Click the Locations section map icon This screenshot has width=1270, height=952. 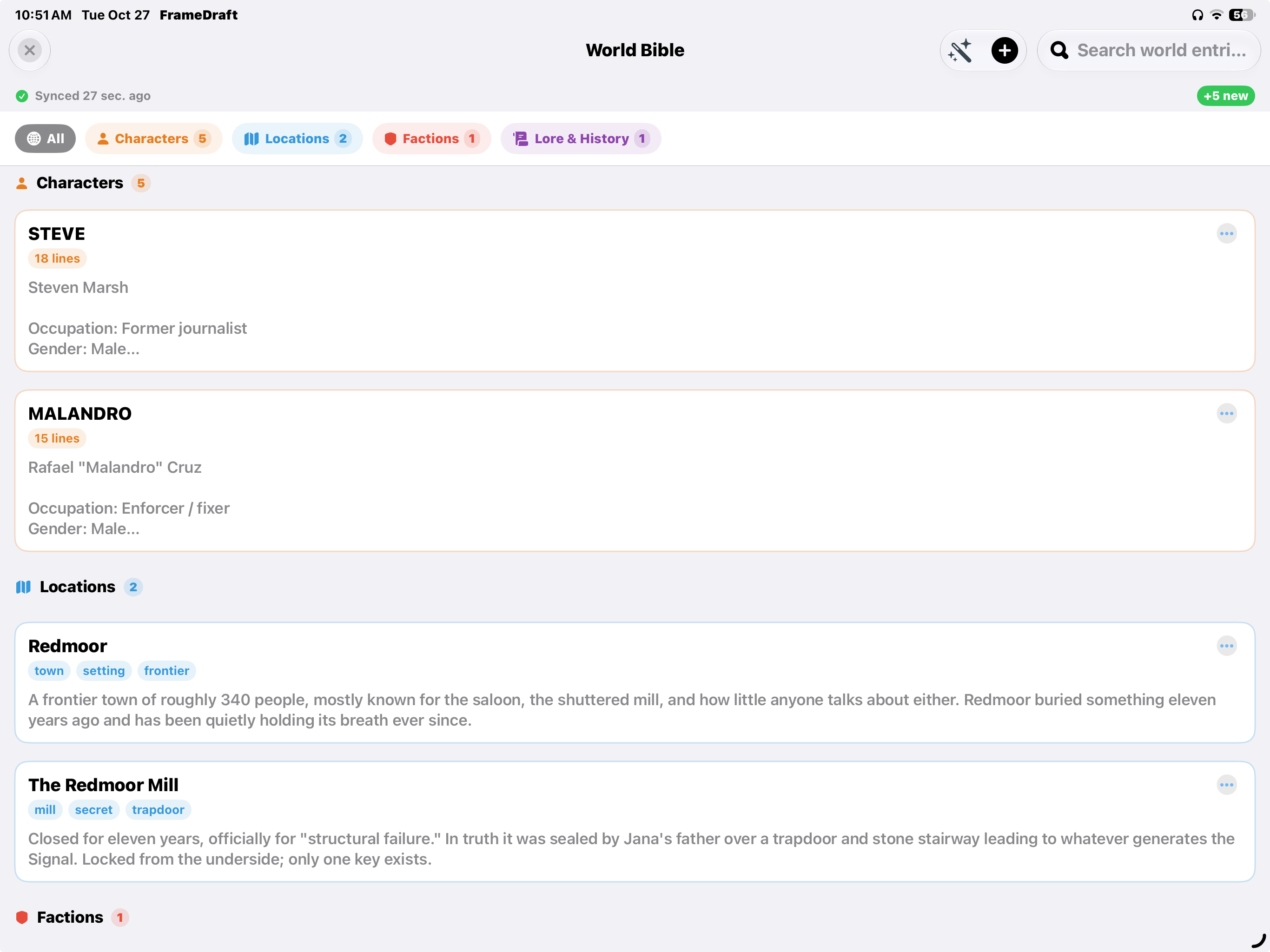23,587
